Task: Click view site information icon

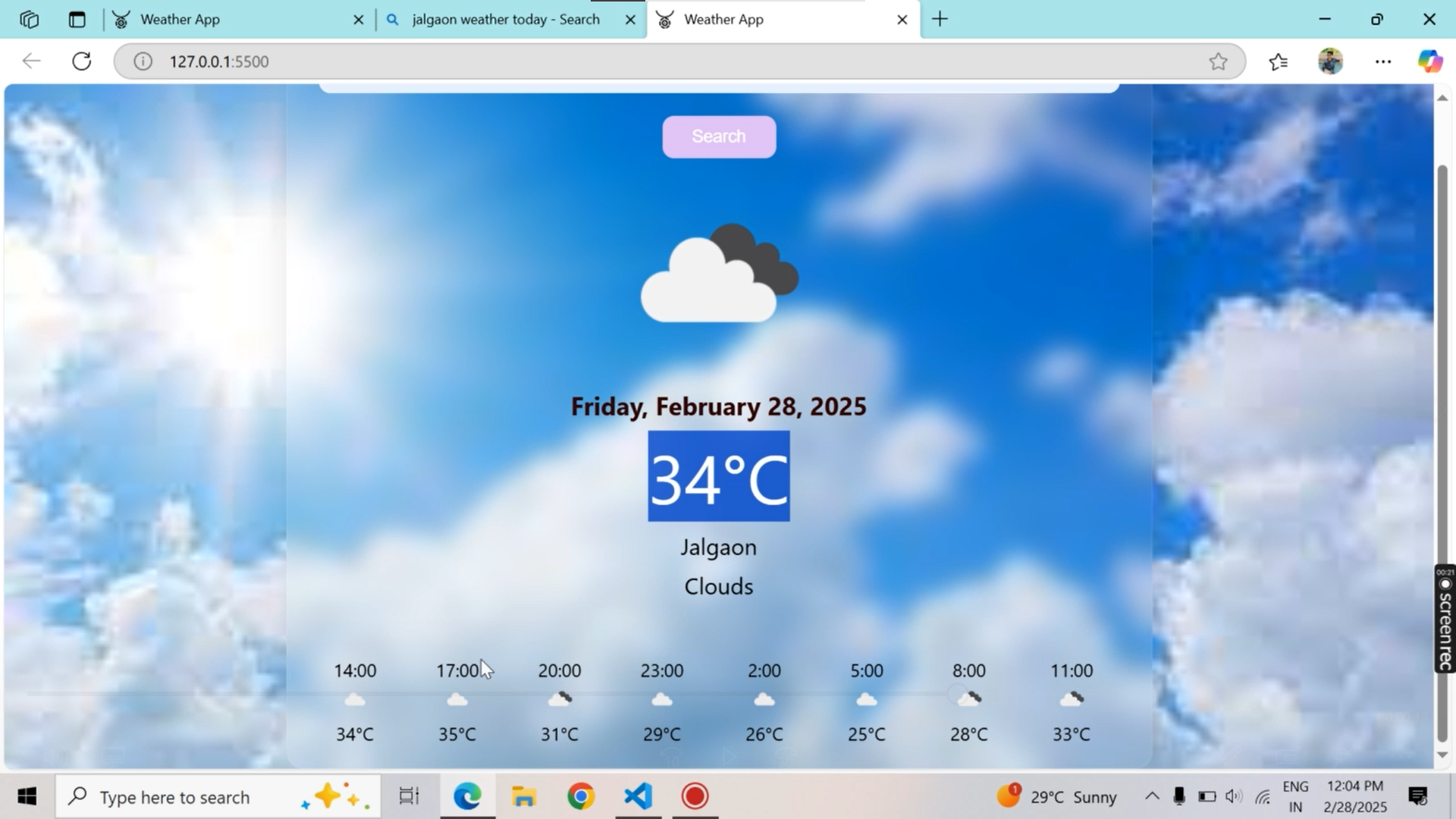Action: pyautogui.click(x=143, y=61)
